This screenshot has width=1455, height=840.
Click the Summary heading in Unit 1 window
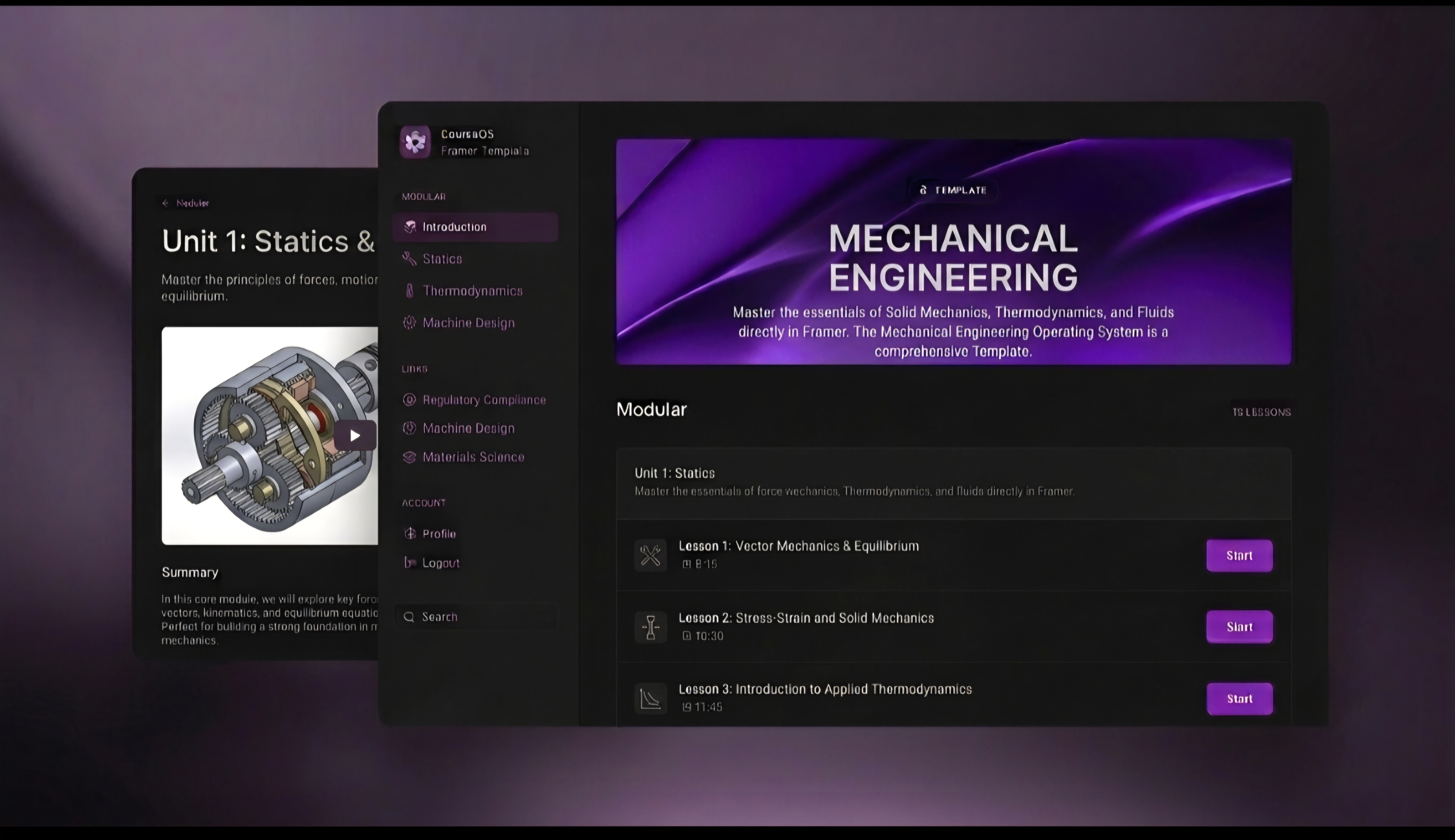pyautogui.click(x=190, y=572)
